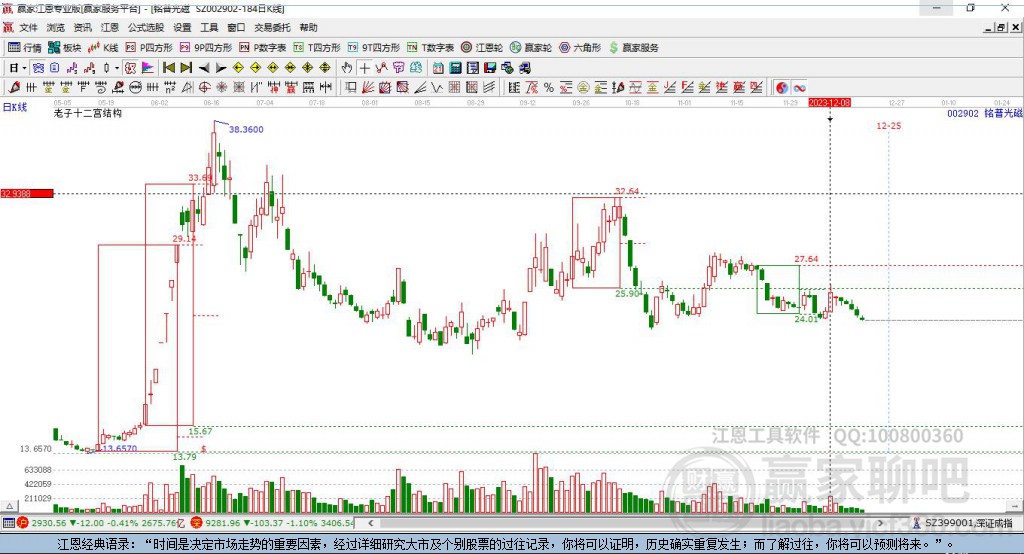The image size is (1024, 554).
Task: Click the black right arrow to move forward
Action: (221, 68)
